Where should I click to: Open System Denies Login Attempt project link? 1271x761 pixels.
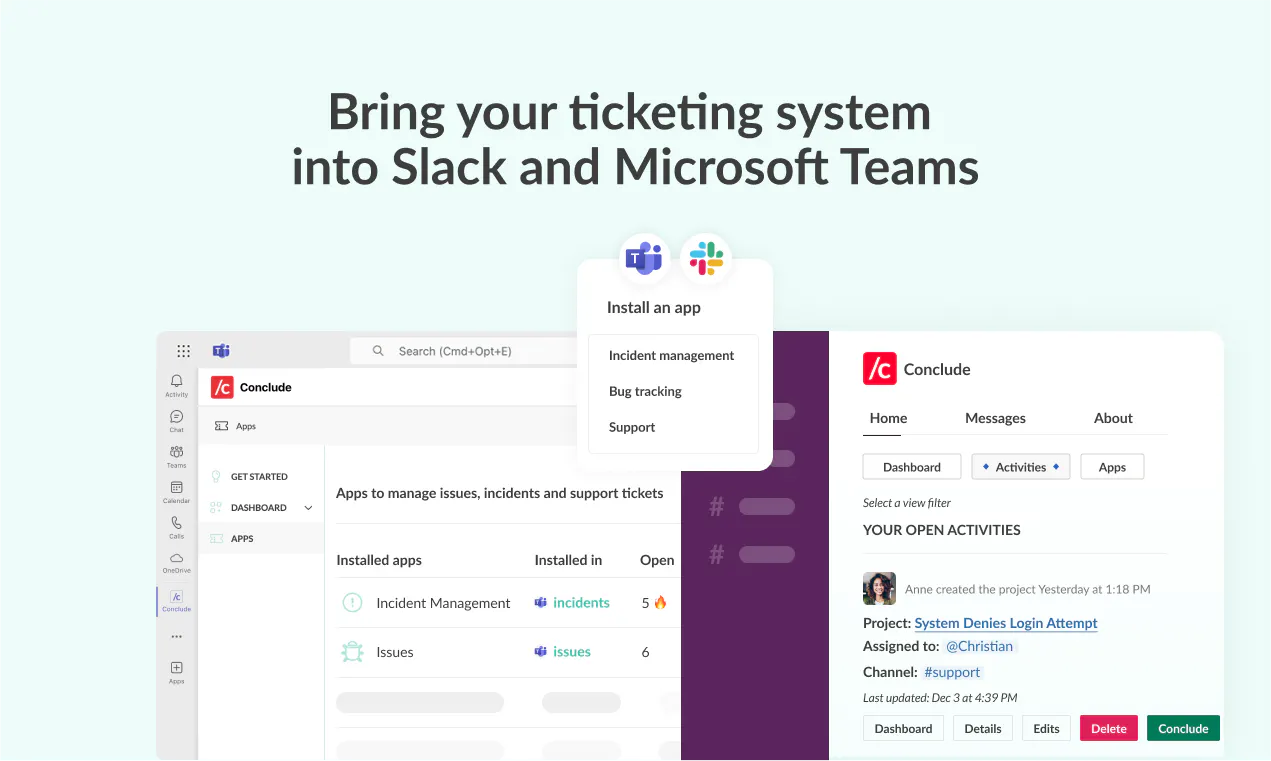[x=1006, y=623]
